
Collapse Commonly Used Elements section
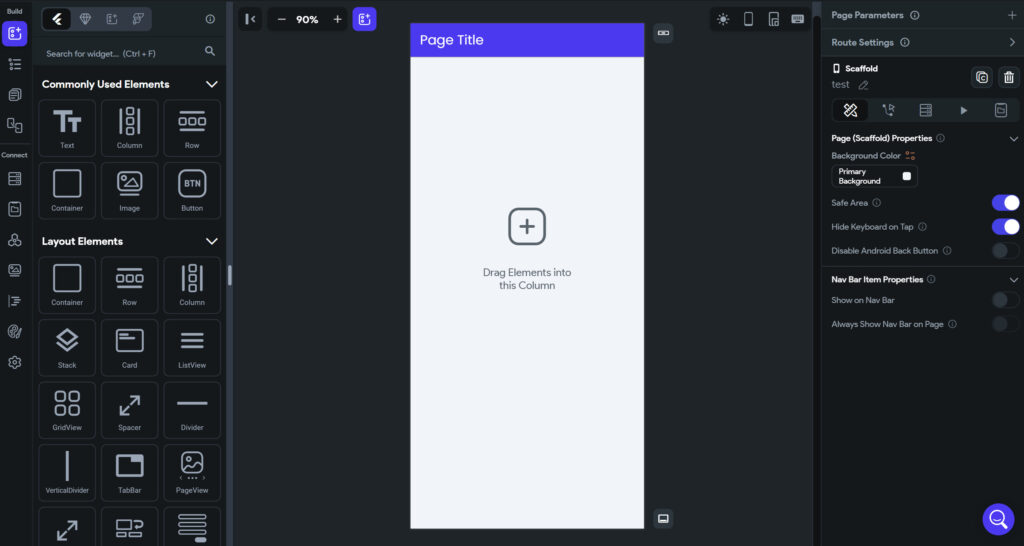coord(212,84)
